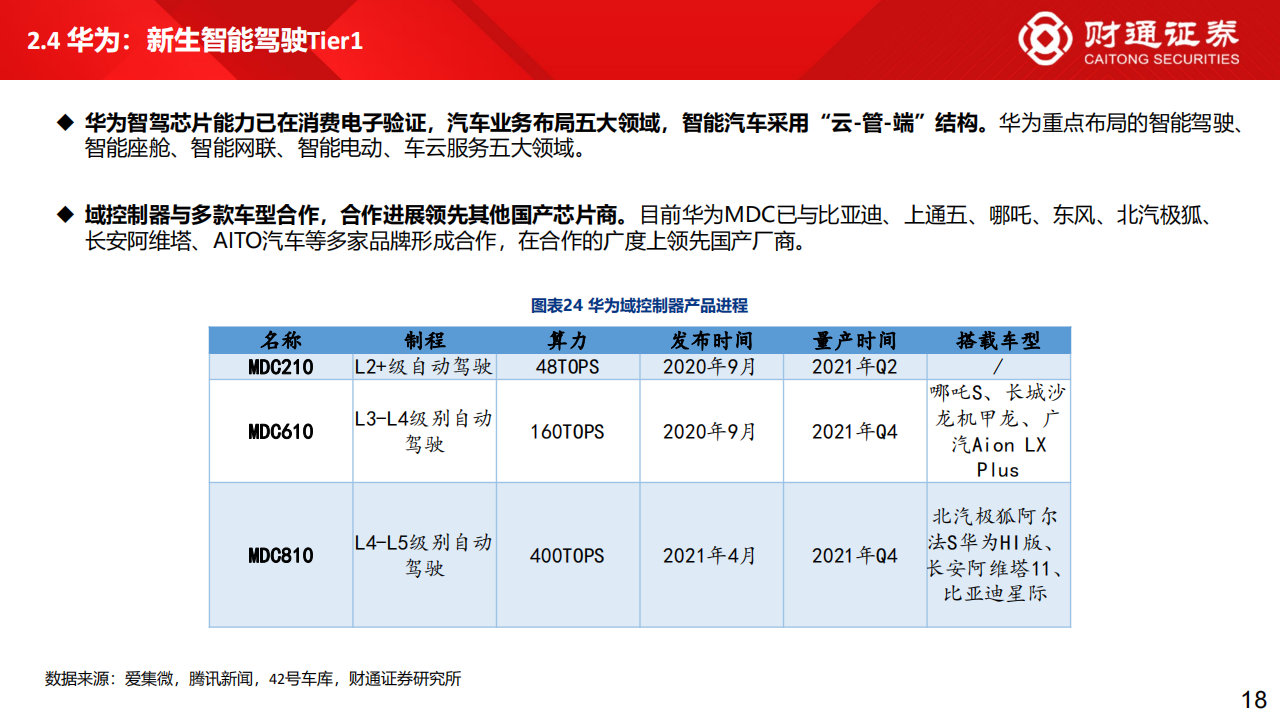Click the 制程 column header
This screenshot has width=1280, height=720.
pyautogui.click(x=424, y=340)
